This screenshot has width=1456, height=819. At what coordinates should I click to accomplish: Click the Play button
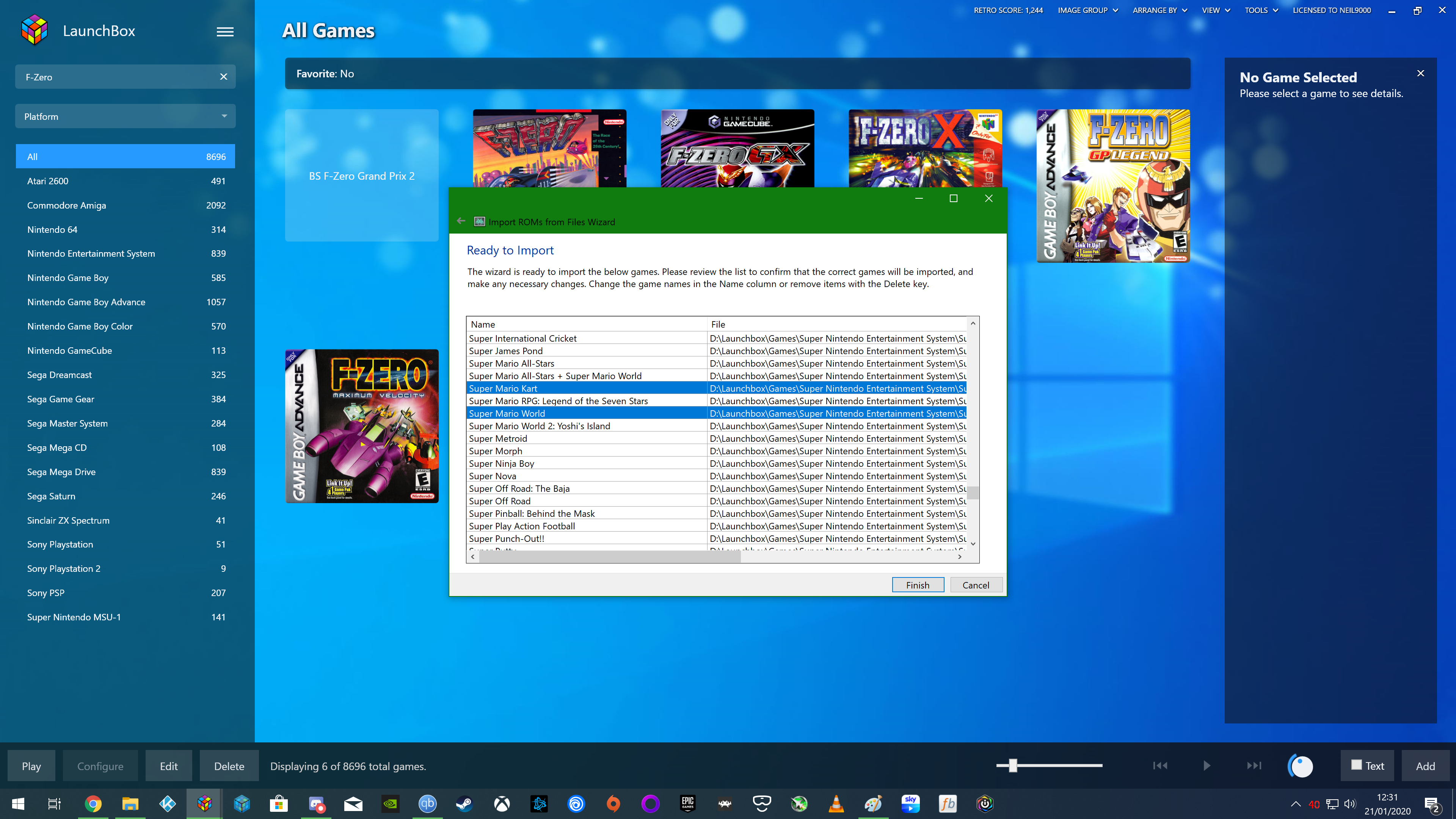pyautogui.click(x=31, y=766)
